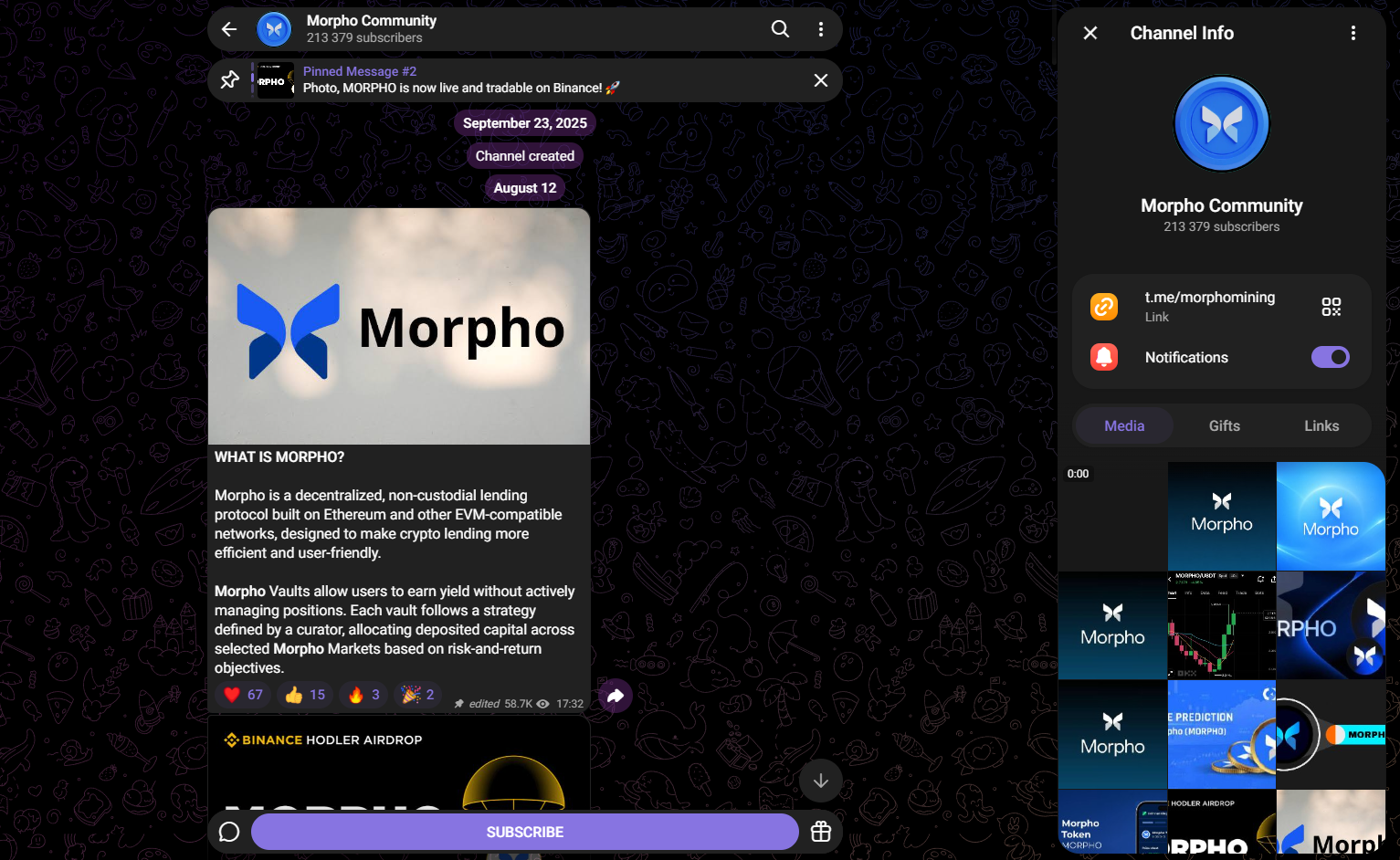Open comments bubble icon beside Subscribe
The height and width of the screenshot is (860, 1400).
229,832
